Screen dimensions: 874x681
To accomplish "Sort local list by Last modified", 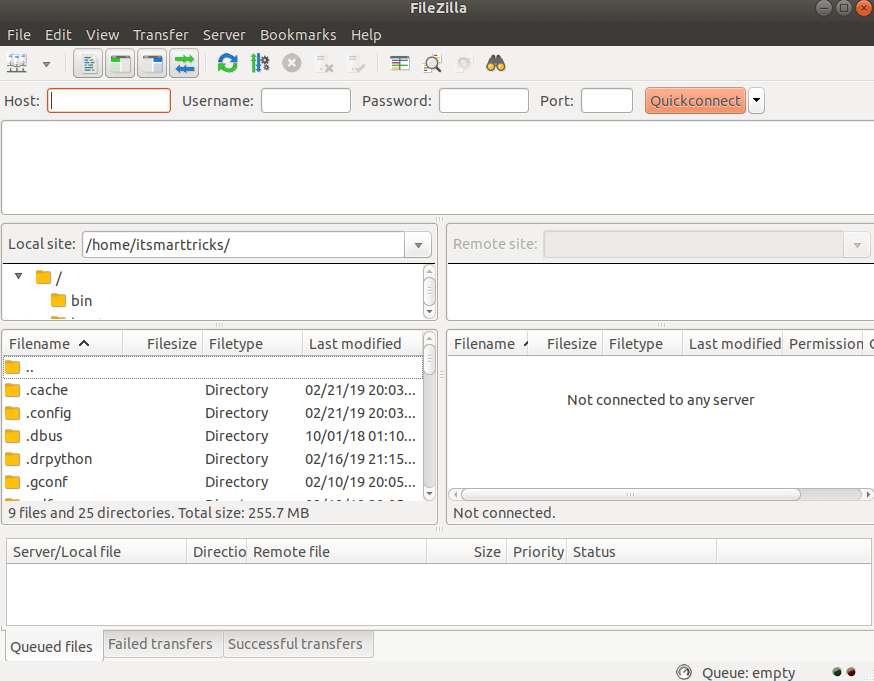I will (x=362, y=344).
